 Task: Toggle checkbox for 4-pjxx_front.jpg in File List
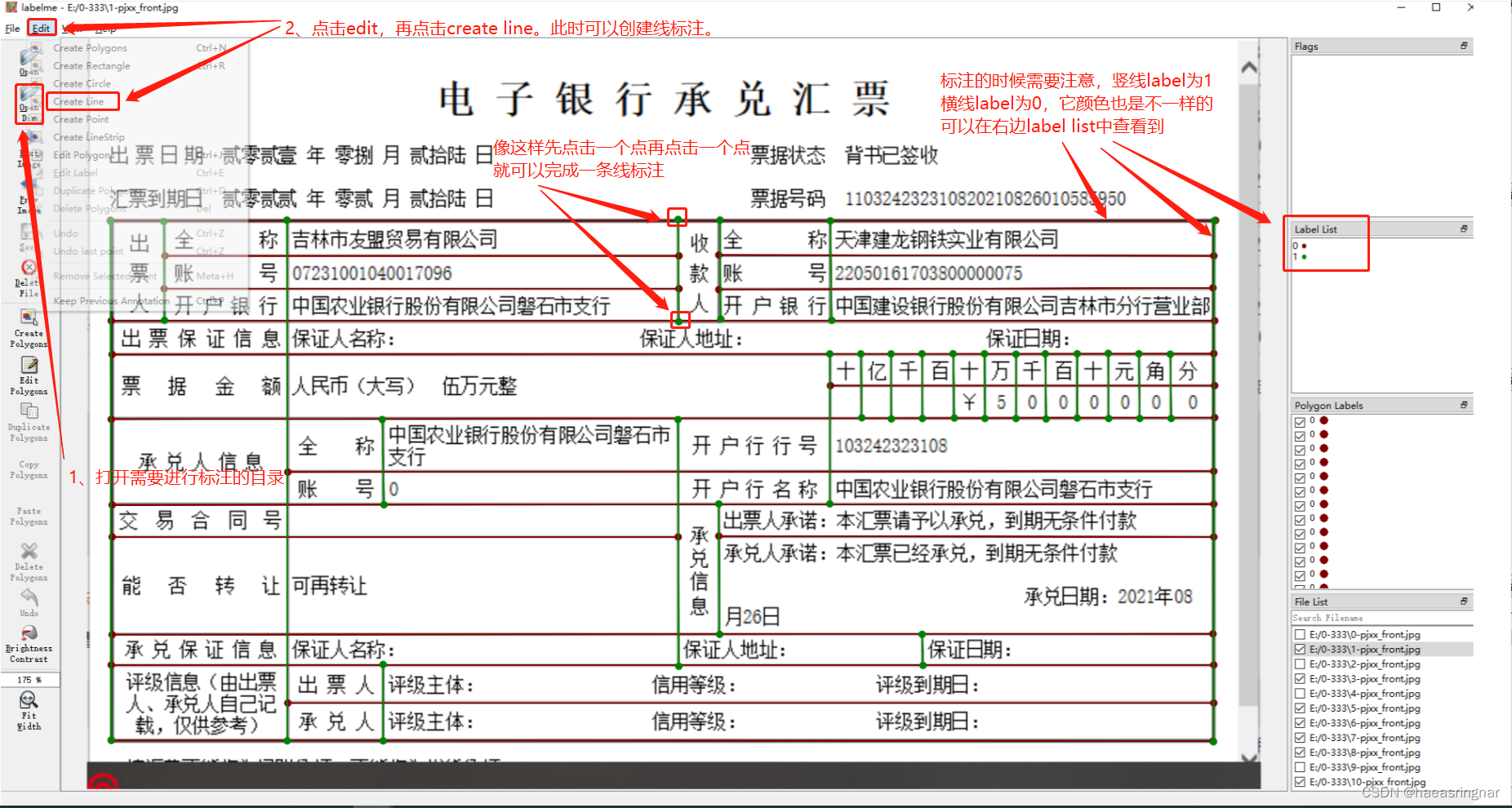(1300, 693)
